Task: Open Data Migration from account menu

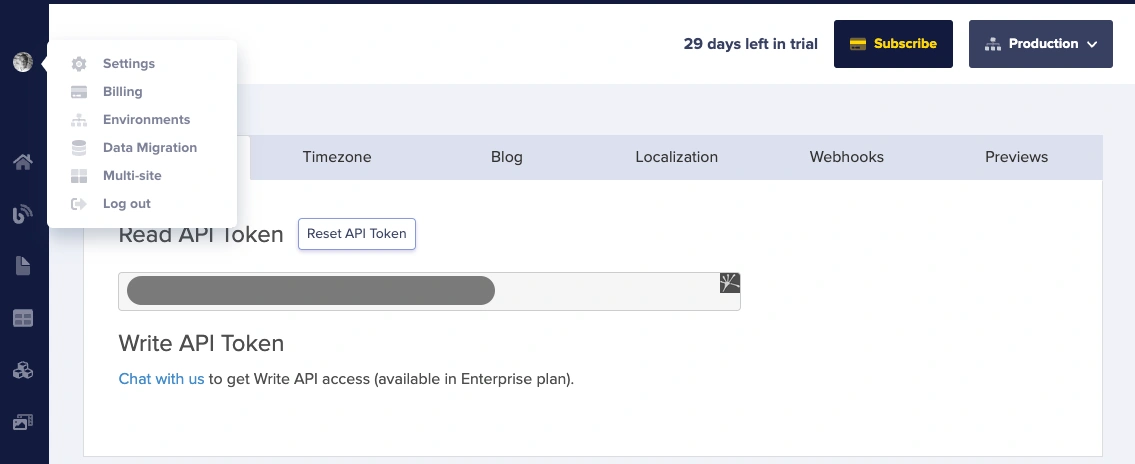Action: coord(149,148)
